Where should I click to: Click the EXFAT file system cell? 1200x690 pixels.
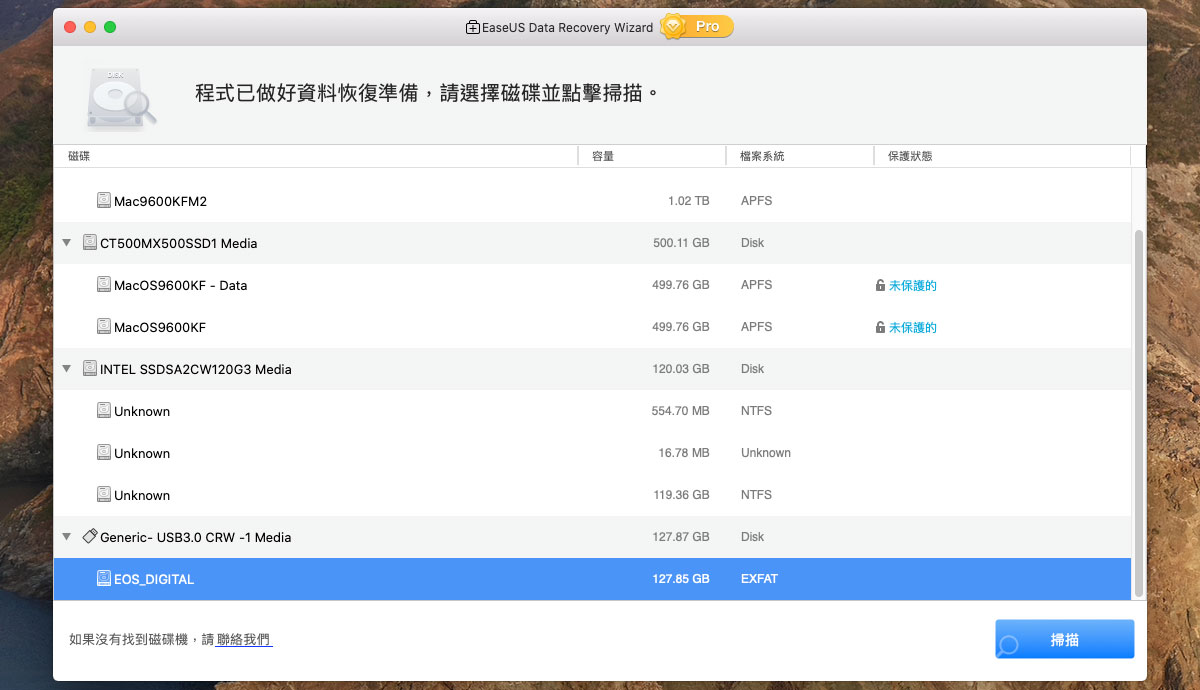coord(759,579)
